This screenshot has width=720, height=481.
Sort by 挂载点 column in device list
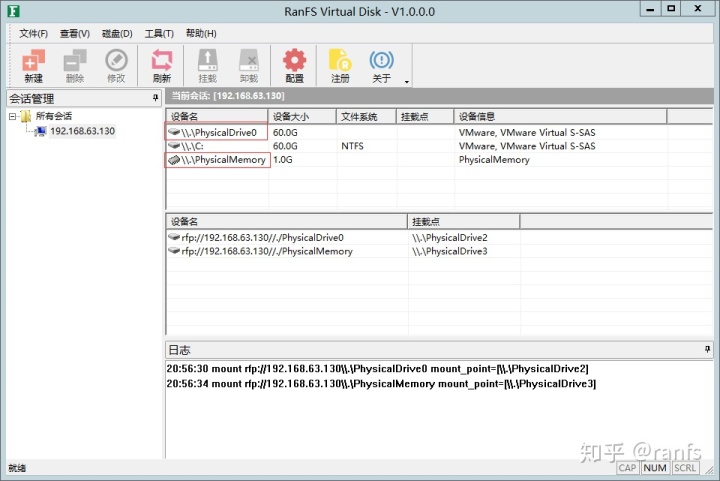425,117
